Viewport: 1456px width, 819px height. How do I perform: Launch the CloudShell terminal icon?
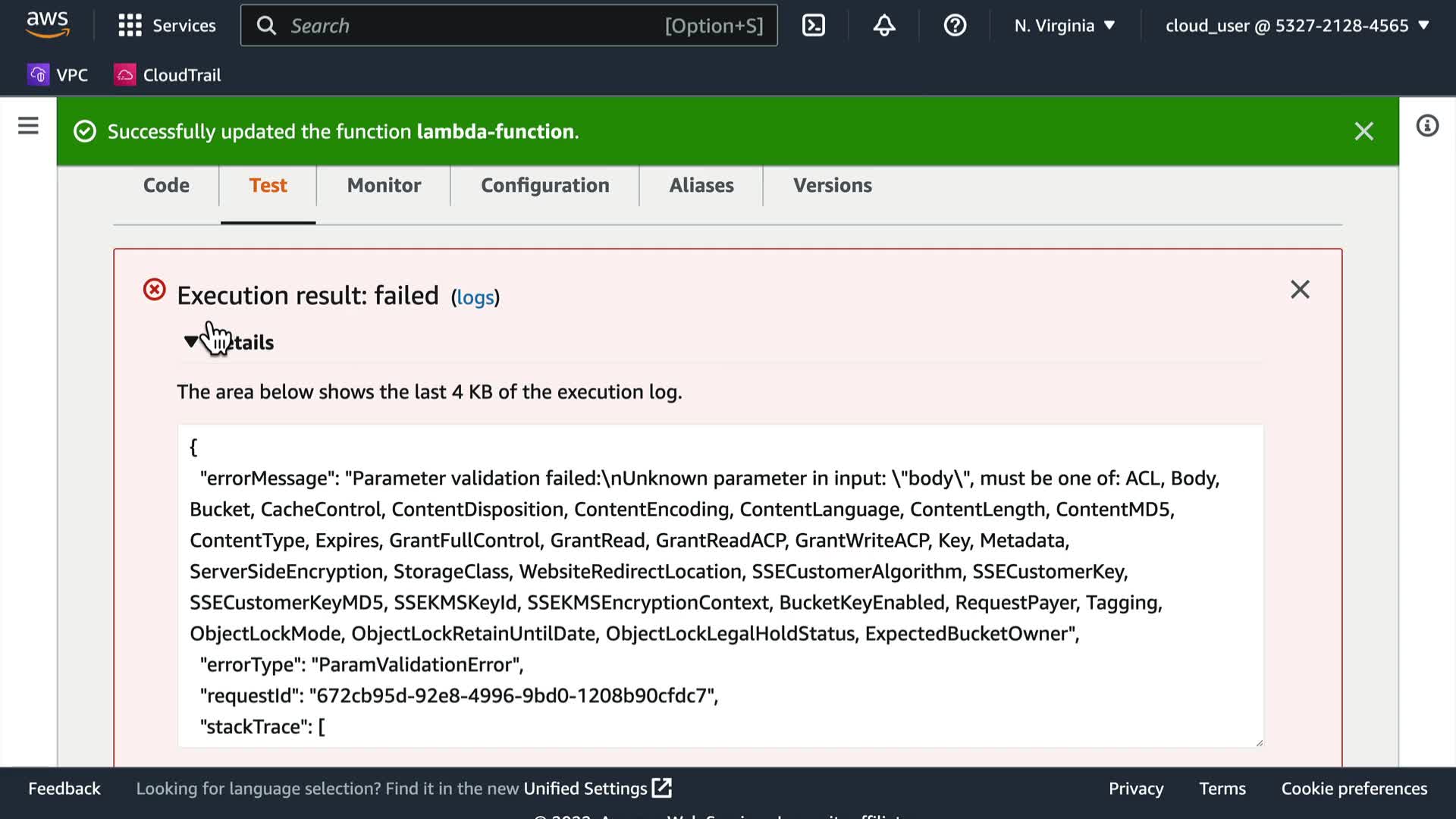(813, 26)
